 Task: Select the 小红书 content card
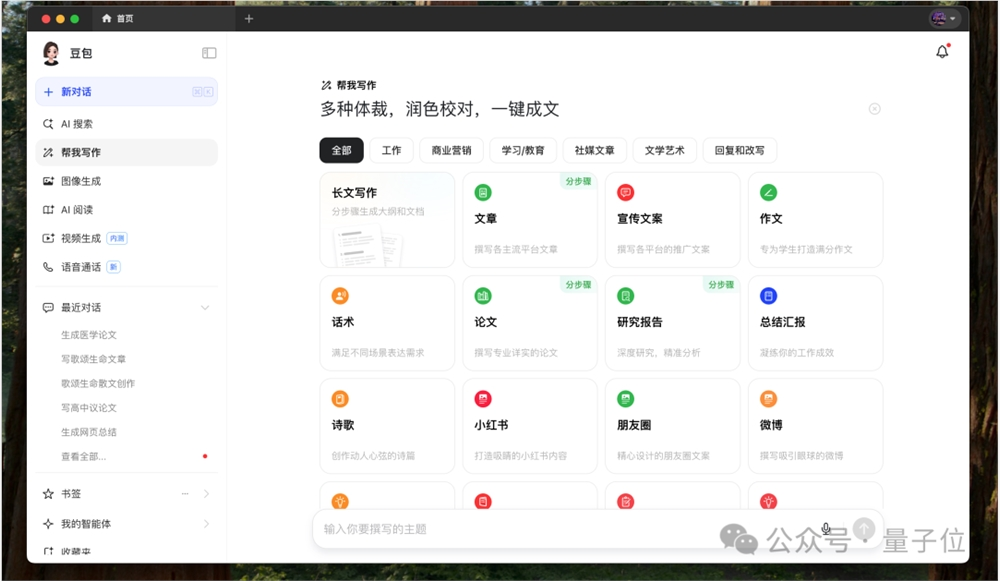tap(530, 425)
